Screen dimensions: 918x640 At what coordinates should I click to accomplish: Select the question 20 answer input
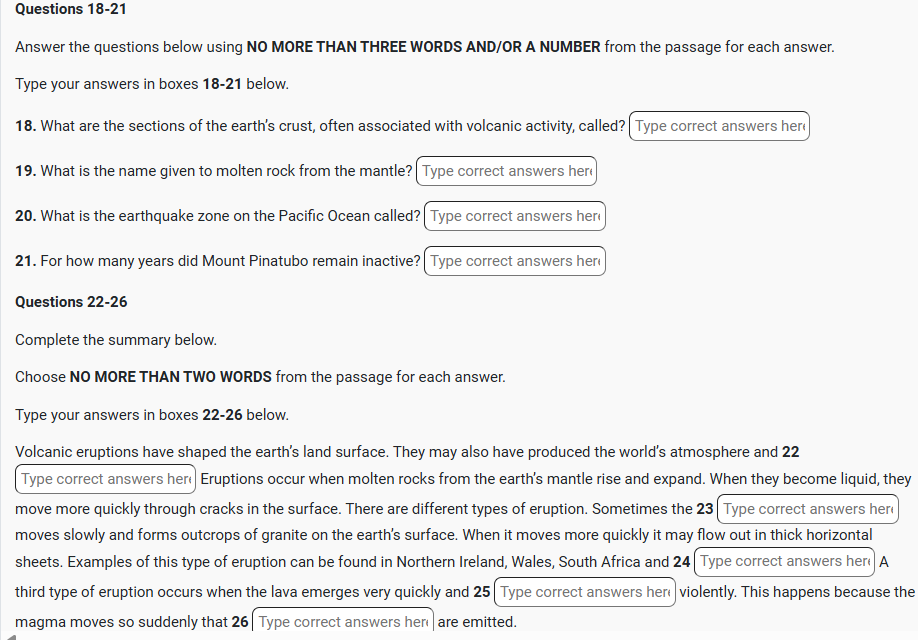click(x=514, y=216)
